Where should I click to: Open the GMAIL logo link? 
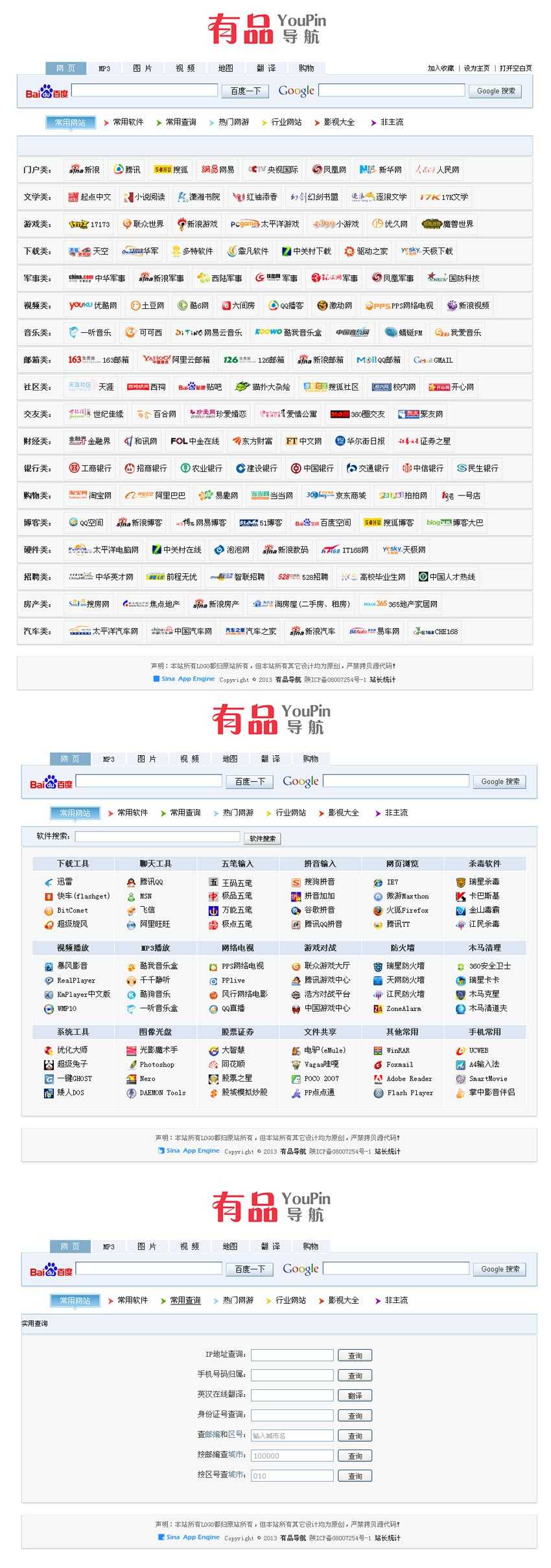pos(423,360)
